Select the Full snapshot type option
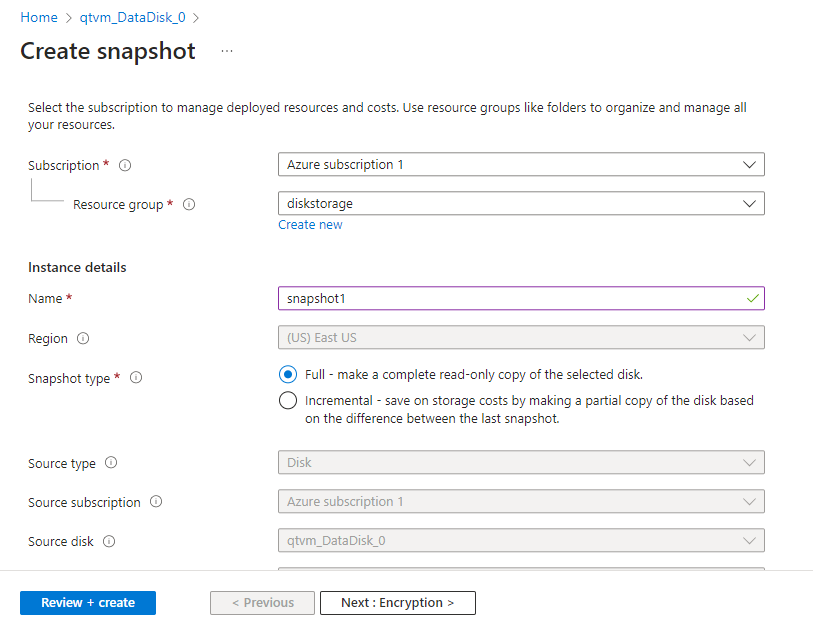The width and height of the screenshot is (813, 630). click(288, 374)
